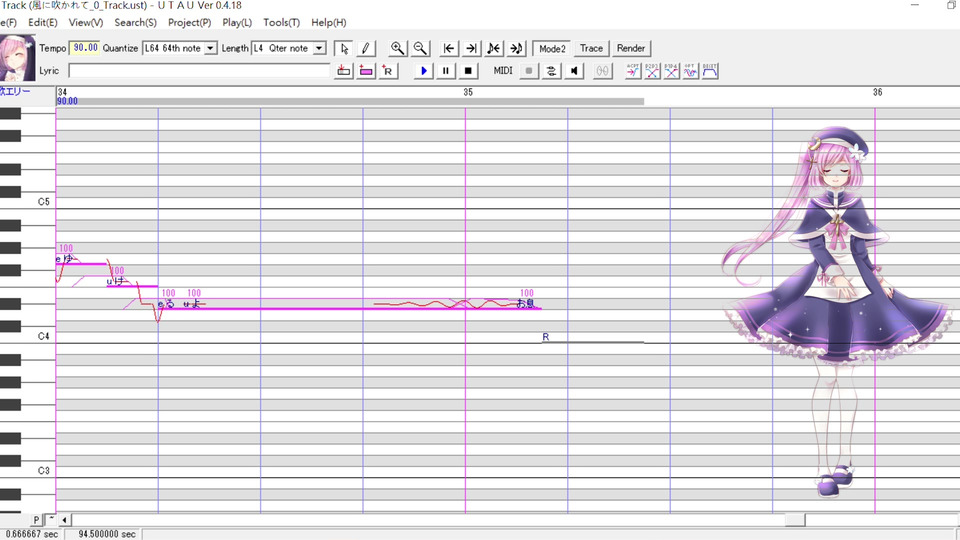
Task: Click the Render button
Action: pos(631,48)
